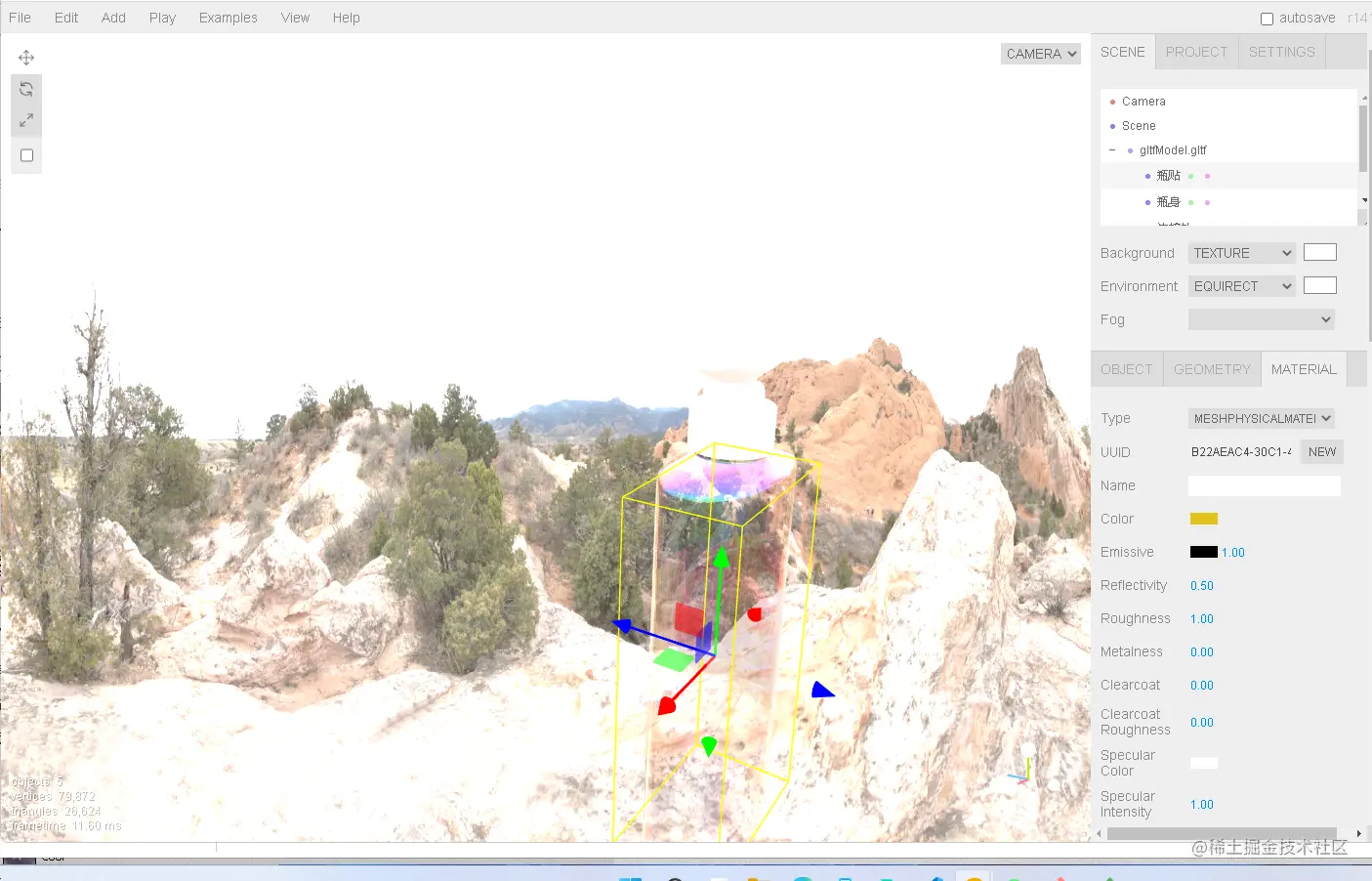Open the View menu
Screen dimensions: 1372x881
[x=295, y=18]
